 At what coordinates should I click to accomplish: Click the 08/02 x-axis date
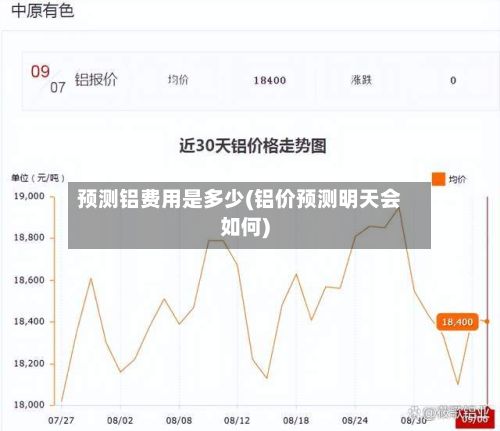click(x=120, y=420)
